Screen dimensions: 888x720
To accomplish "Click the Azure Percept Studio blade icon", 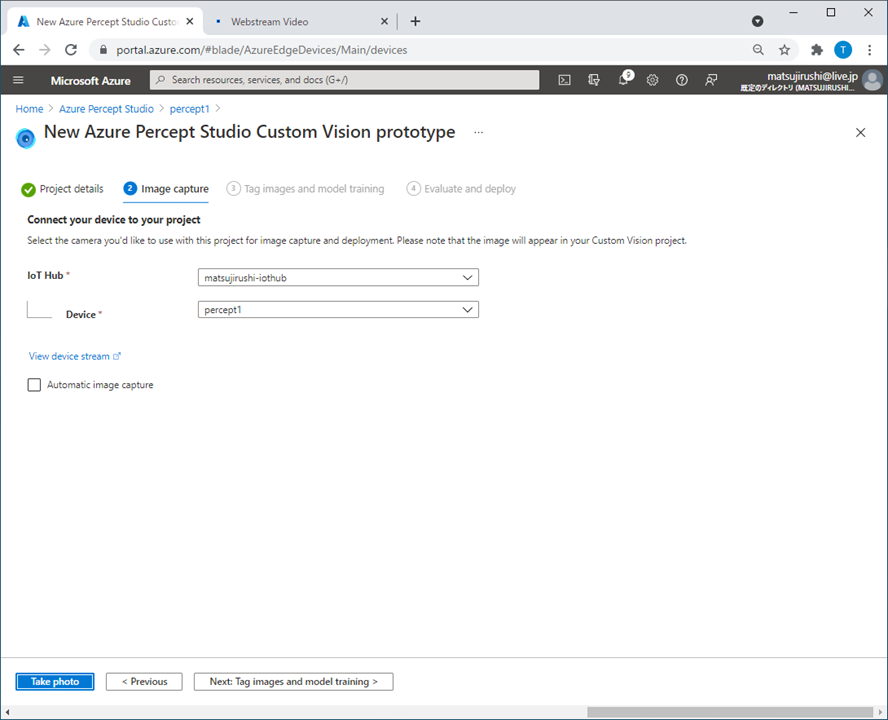I will coord(25,138).
